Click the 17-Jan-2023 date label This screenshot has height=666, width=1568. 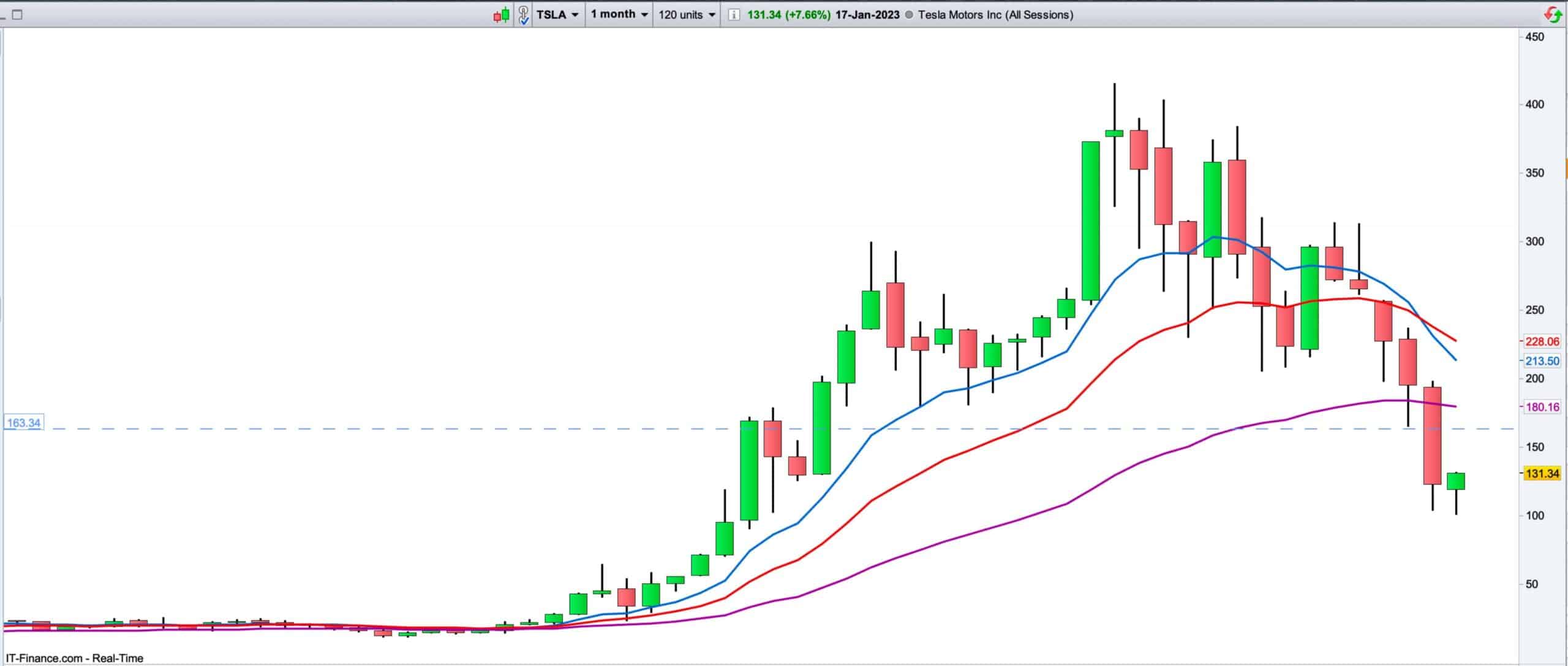pyautogui.click(x=867, y=15)
